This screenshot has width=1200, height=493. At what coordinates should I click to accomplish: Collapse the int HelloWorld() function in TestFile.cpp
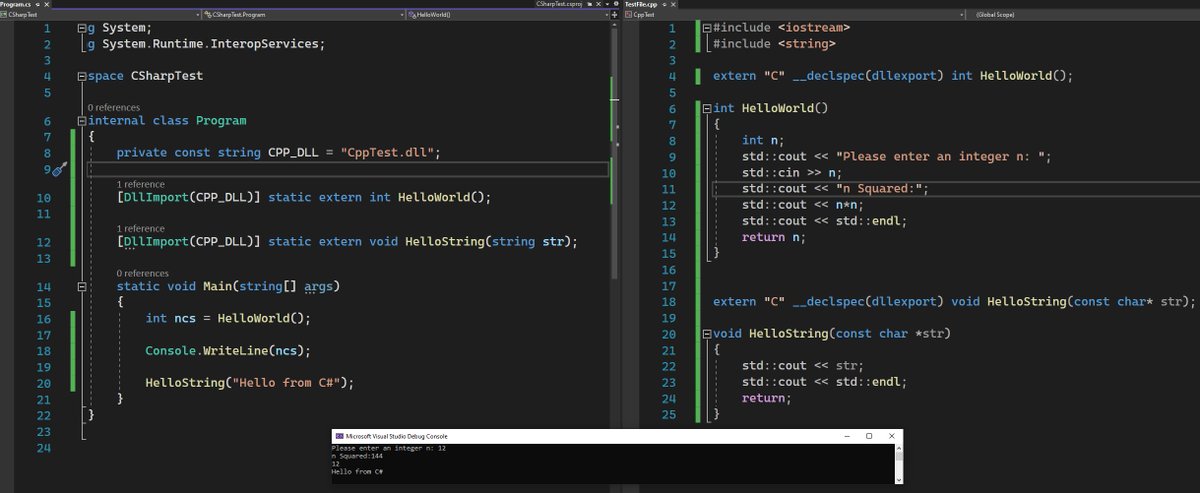point(707,108)
